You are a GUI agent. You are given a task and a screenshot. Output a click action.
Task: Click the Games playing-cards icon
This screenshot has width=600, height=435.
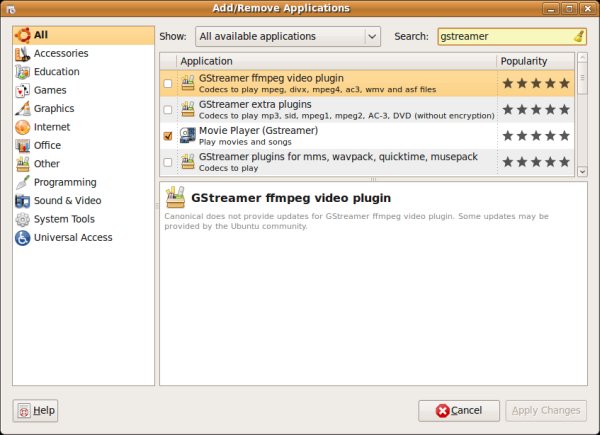click(x=23, y=90)
